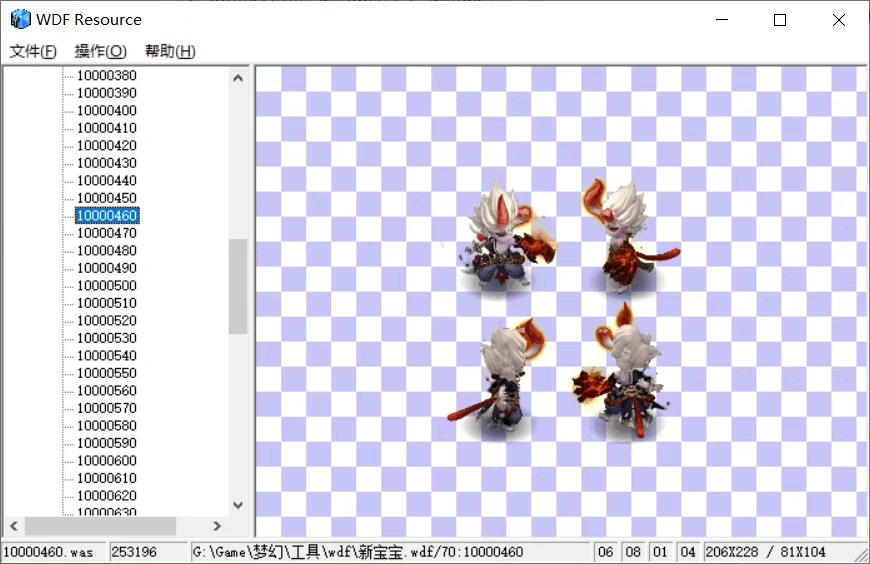Click the tree scroll right arrow
Viewport: 870px width, 564px height.
pos(217,526)
